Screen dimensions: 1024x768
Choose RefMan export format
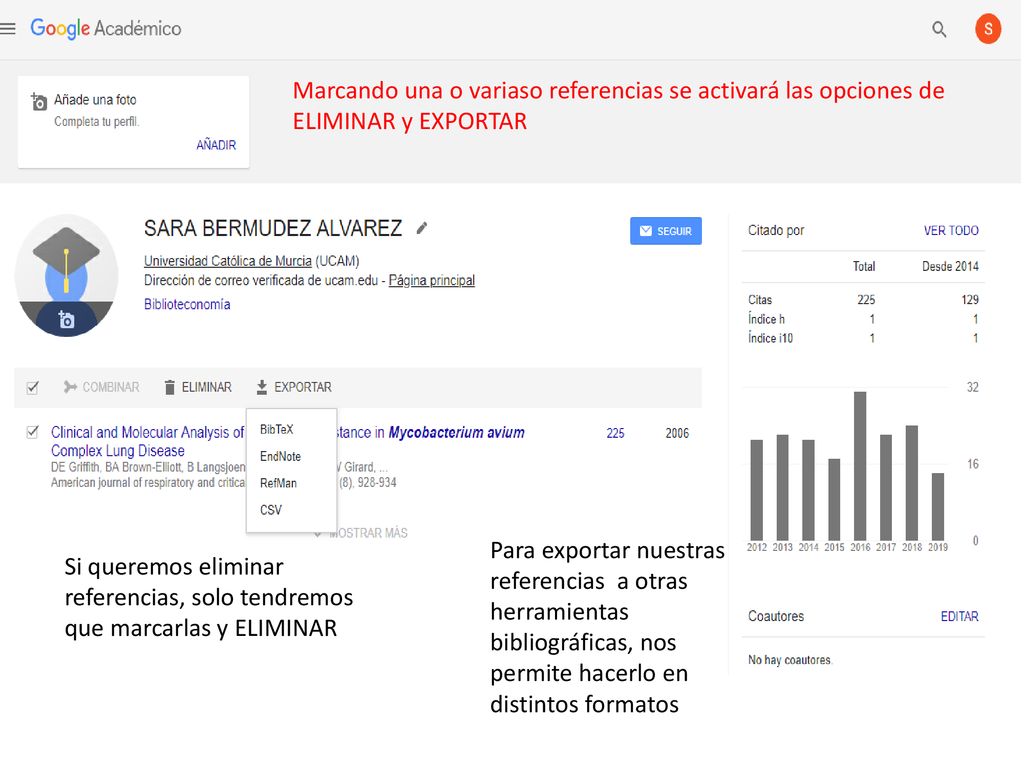point(278,483)
